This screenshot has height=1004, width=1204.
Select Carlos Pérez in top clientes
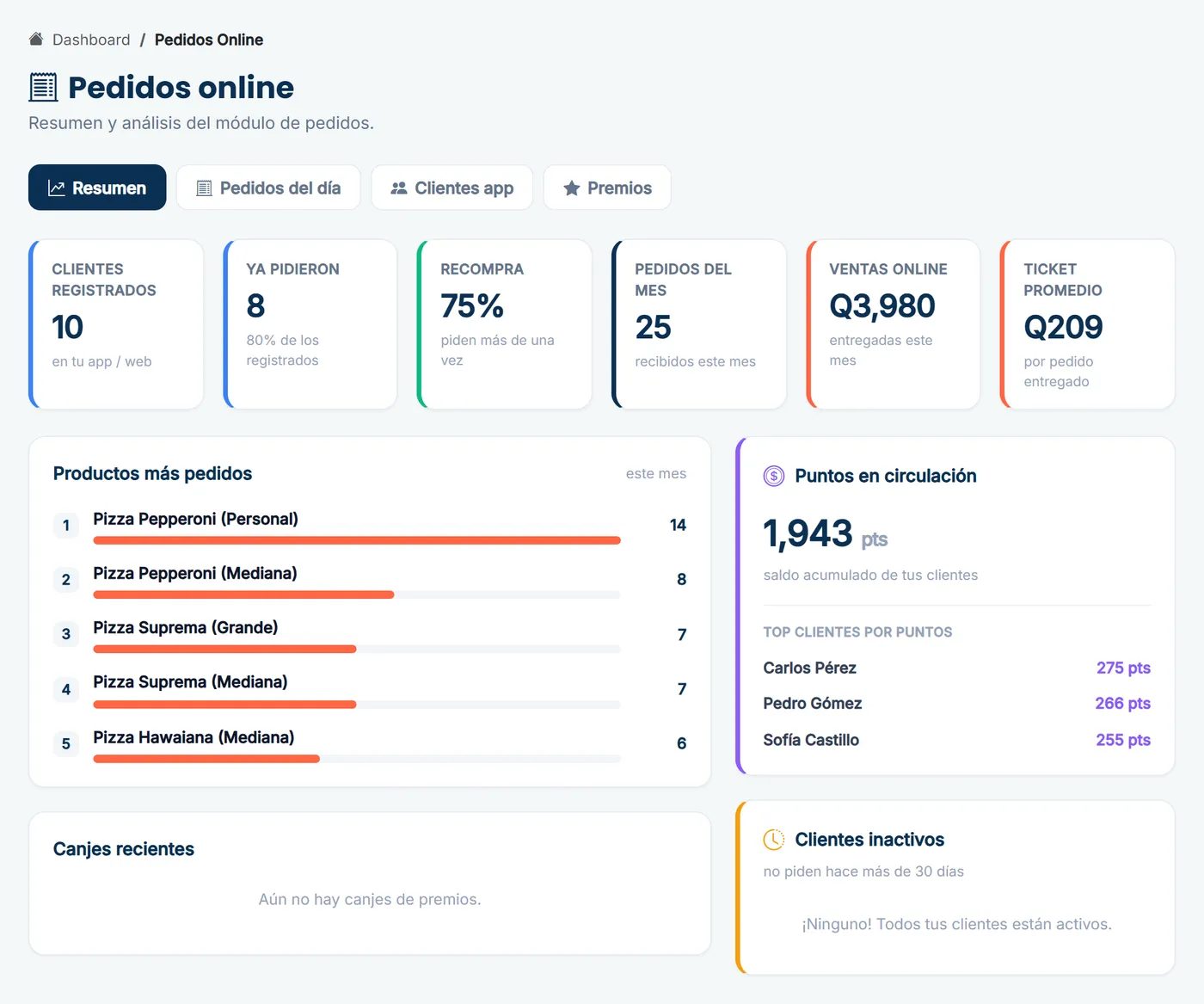click(x=809, y=668)
